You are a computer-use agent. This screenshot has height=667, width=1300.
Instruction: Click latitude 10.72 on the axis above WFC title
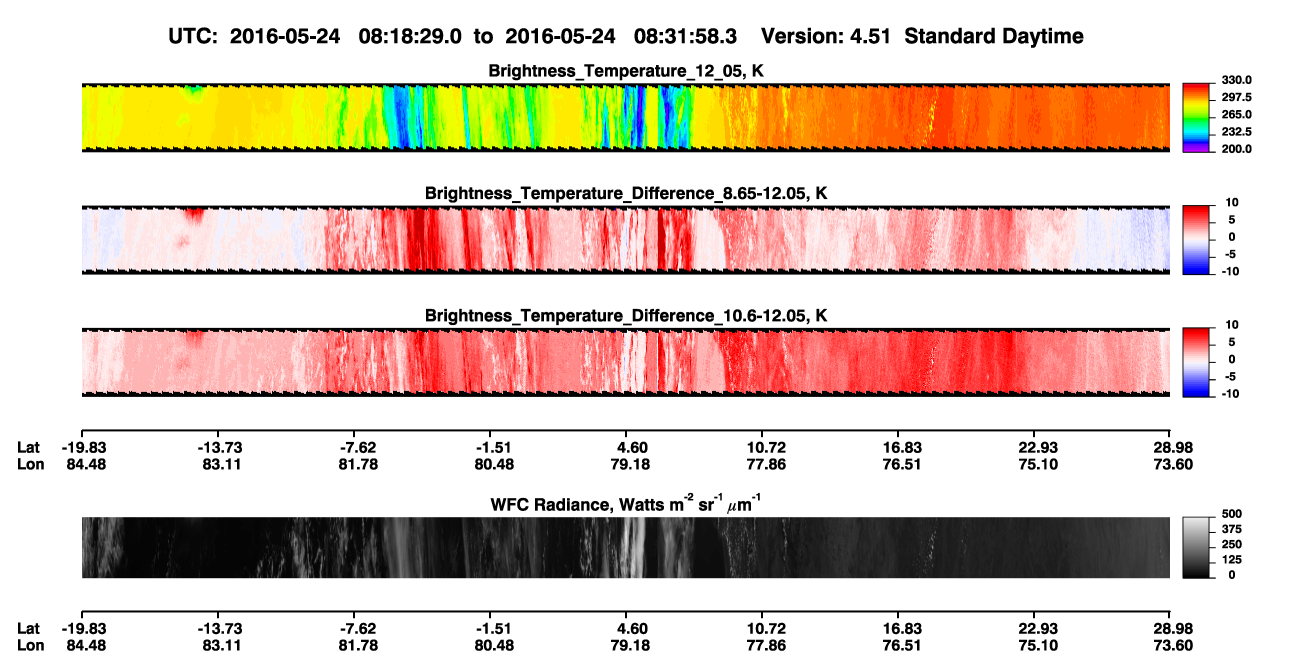click(x=762, y=447)
